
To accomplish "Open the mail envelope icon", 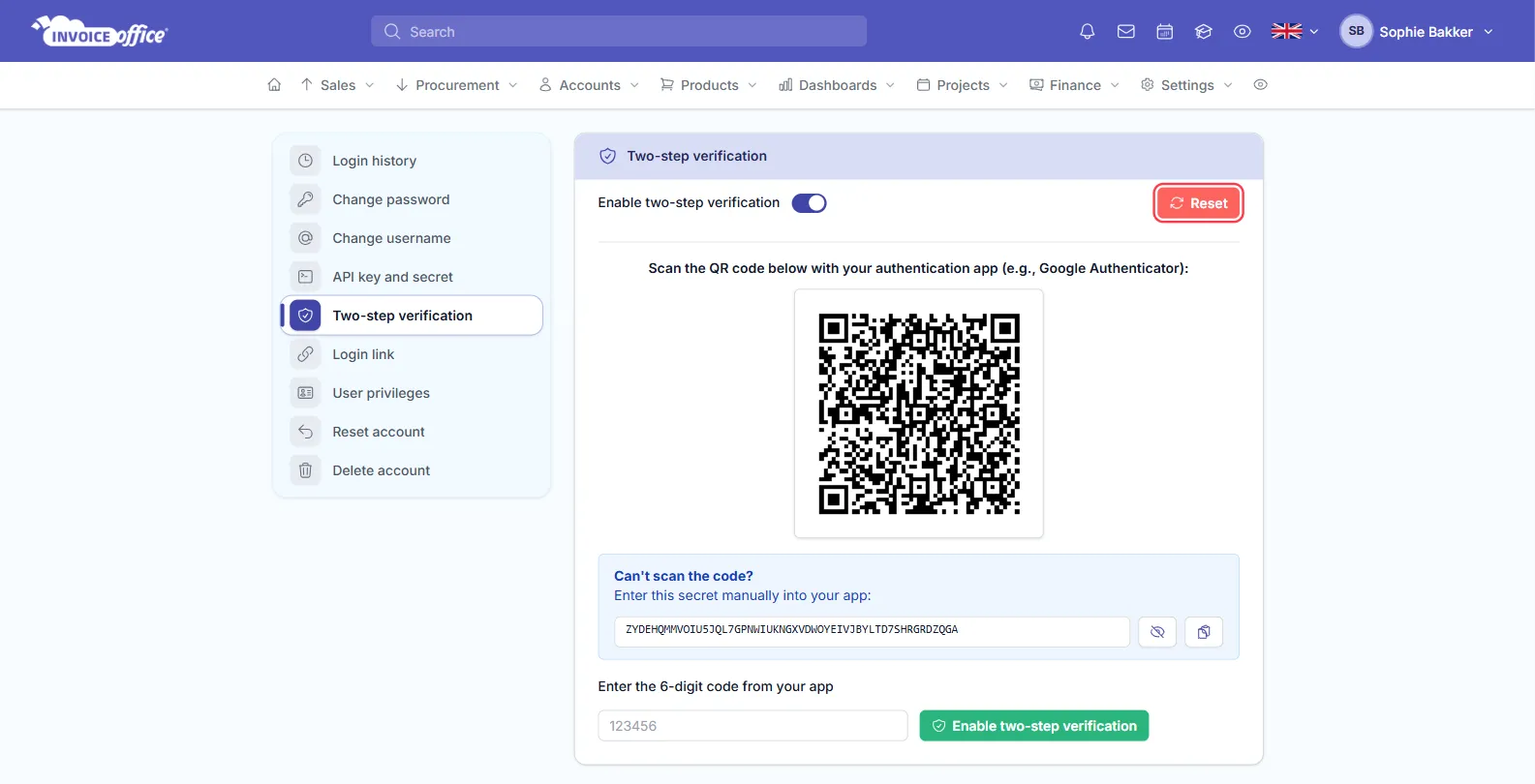I will [1126, 32].
